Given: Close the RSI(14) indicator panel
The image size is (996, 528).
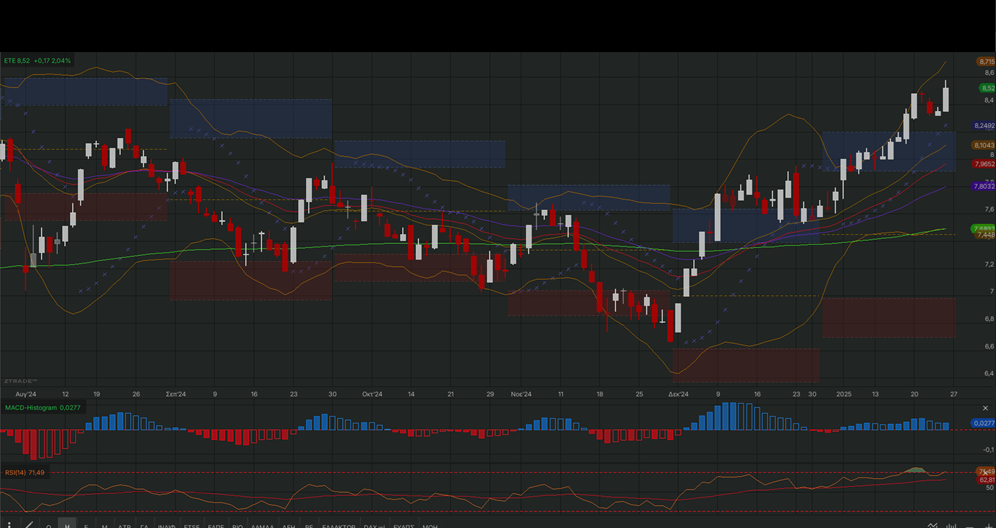Looking at the screenshot, I should (x=985, y=473).
